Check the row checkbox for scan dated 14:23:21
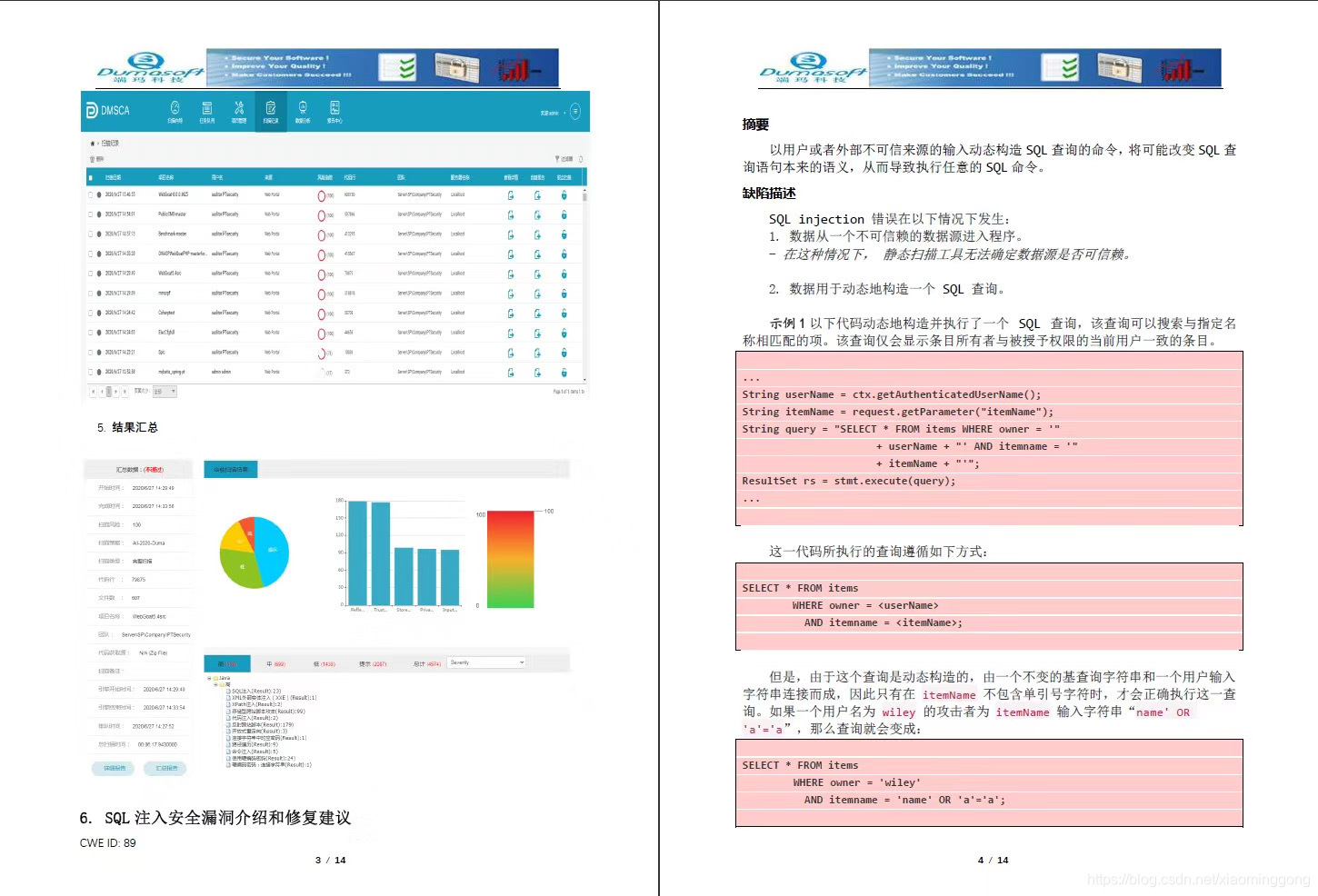The image size is (1318, 896). tap(91, 353)
